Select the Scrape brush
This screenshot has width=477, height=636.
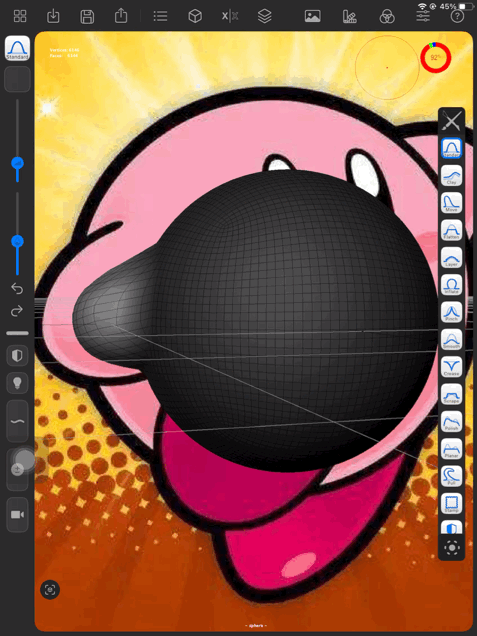coord(451,395)
